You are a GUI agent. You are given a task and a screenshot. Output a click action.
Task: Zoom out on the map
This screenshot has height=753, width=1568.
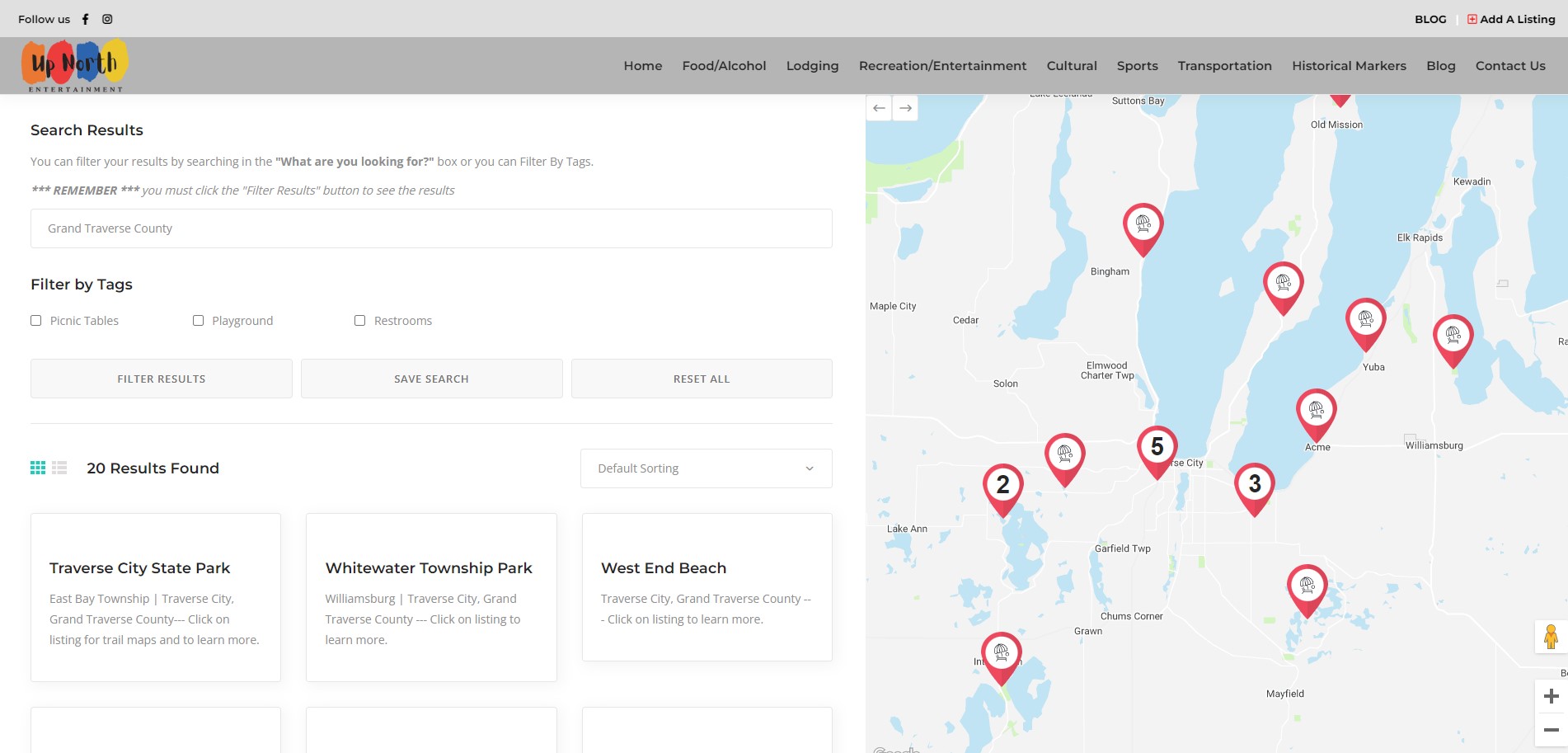pos(1551,730)
